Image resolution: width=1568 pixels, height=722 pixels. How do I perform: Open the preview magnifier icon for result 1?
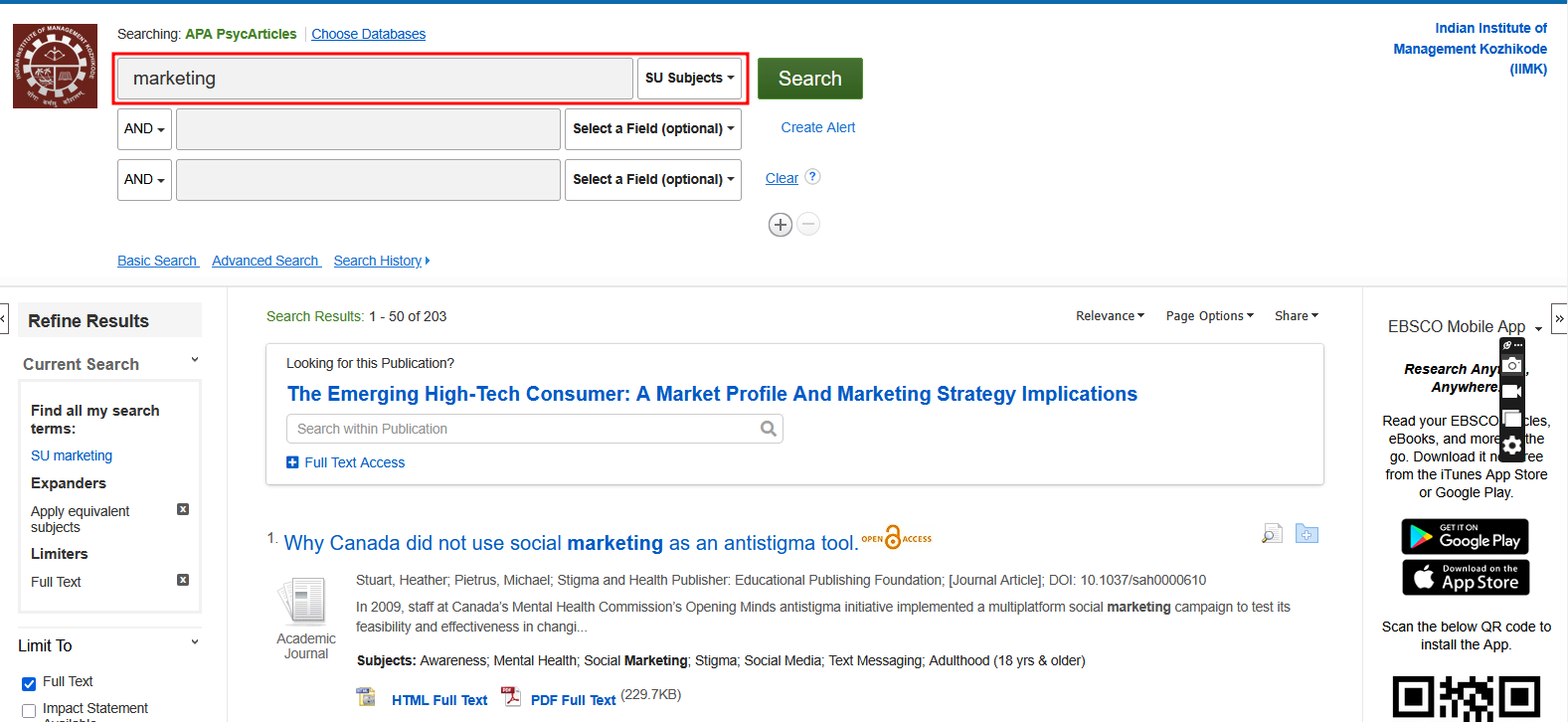pos(1272,534)
